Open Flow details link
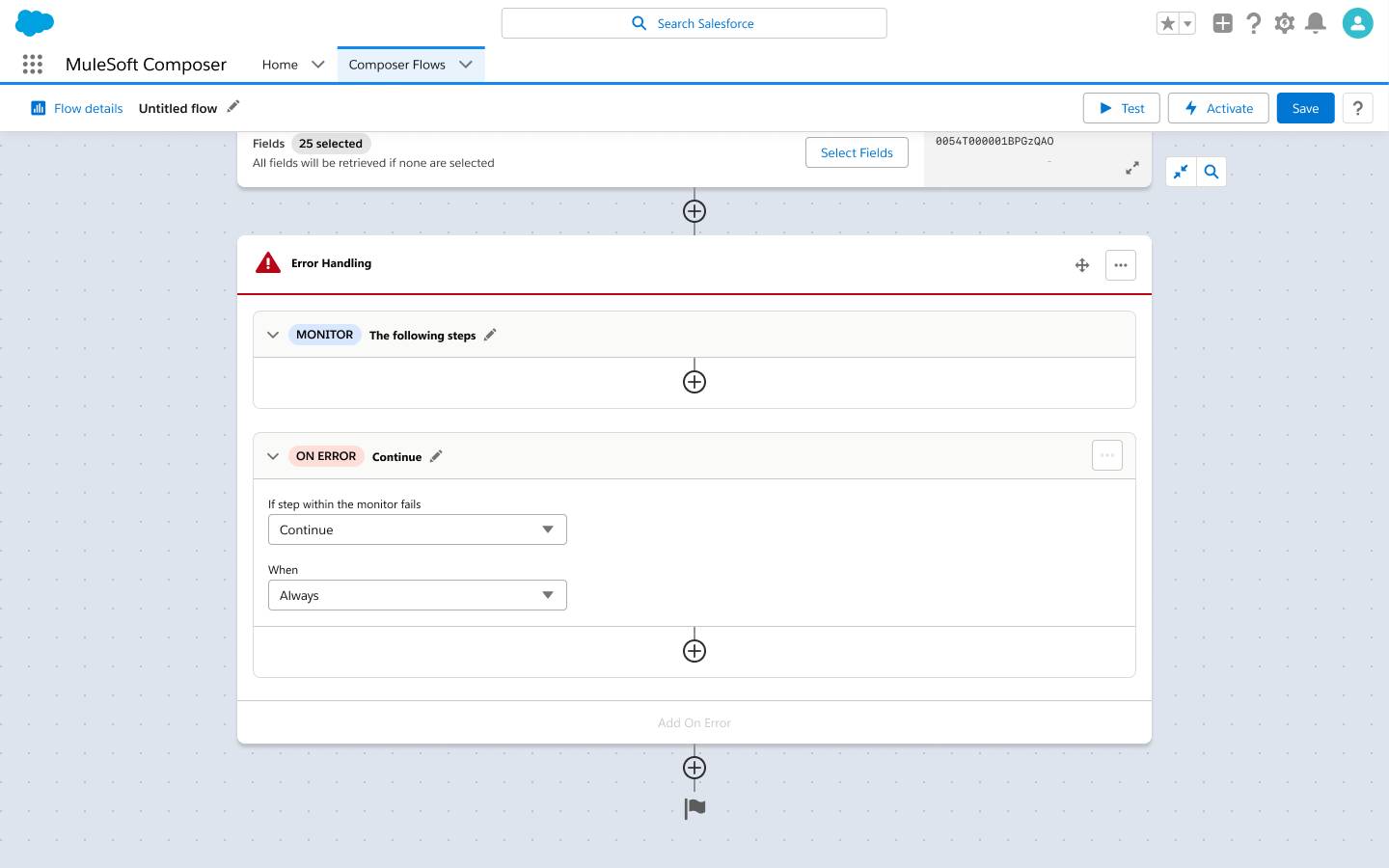Image resolution: width=1389 pixels, height=868 pixels. [88, 108]
